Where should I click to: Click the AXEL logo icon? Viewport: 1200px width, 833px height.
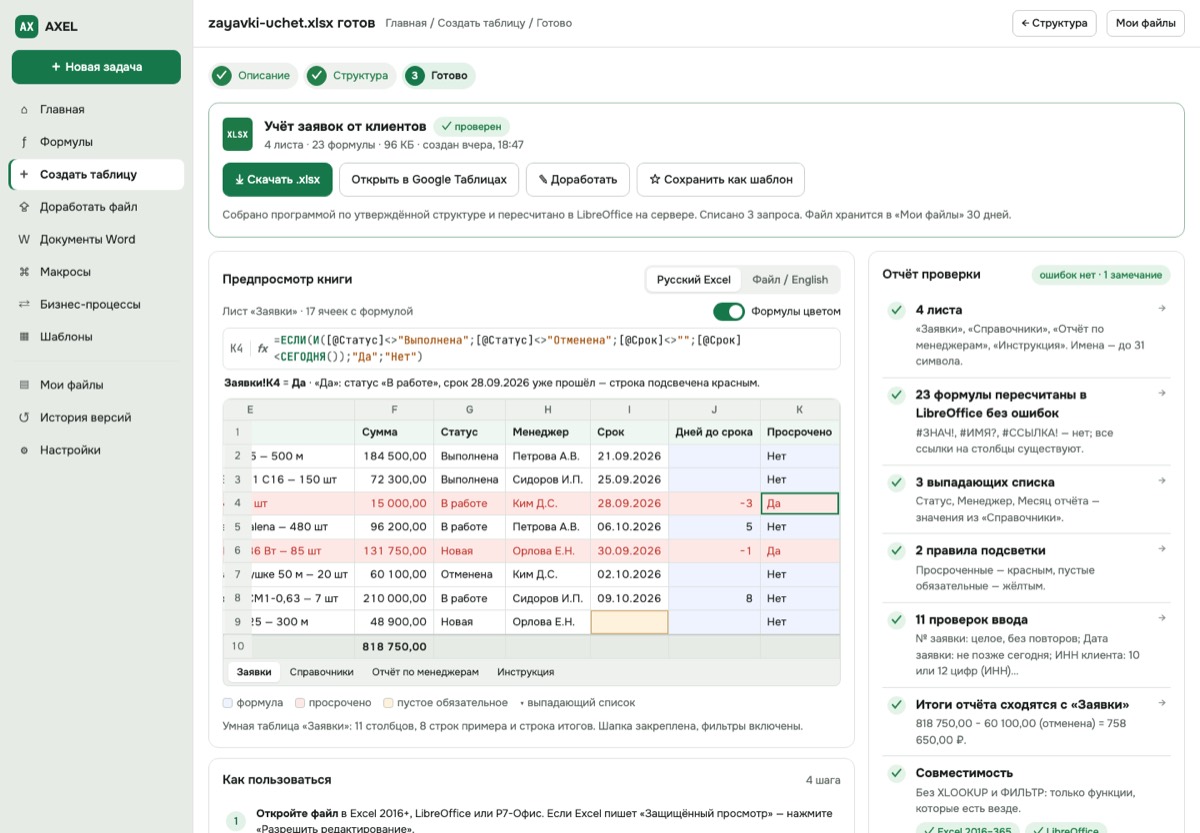[27, 27]
